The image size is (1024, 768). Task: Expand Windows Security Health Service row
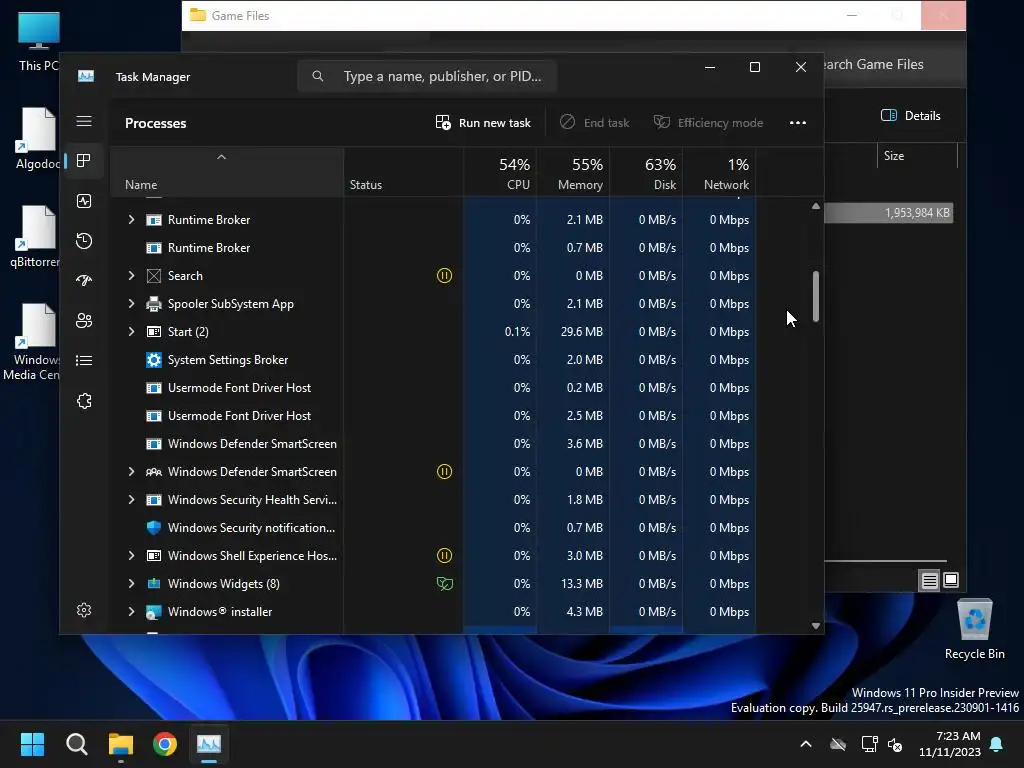tap(131, 500)
